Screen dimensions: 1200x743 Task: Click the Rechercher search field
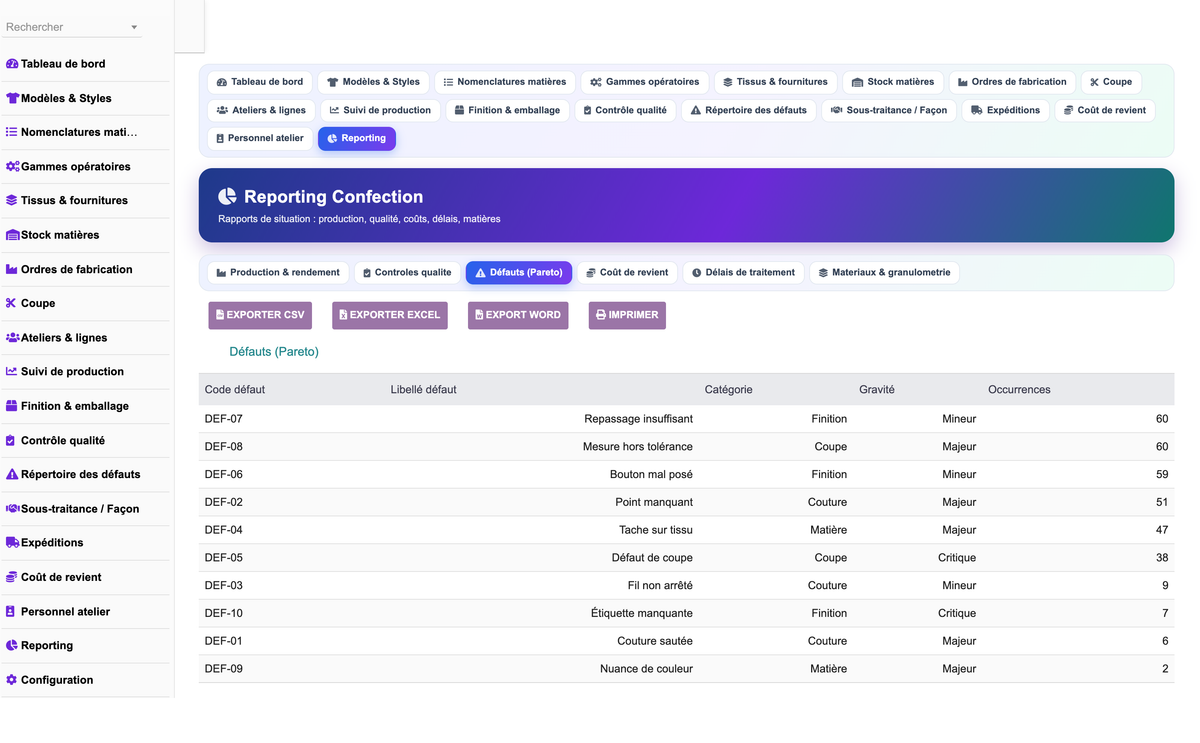tap(72, 27)
